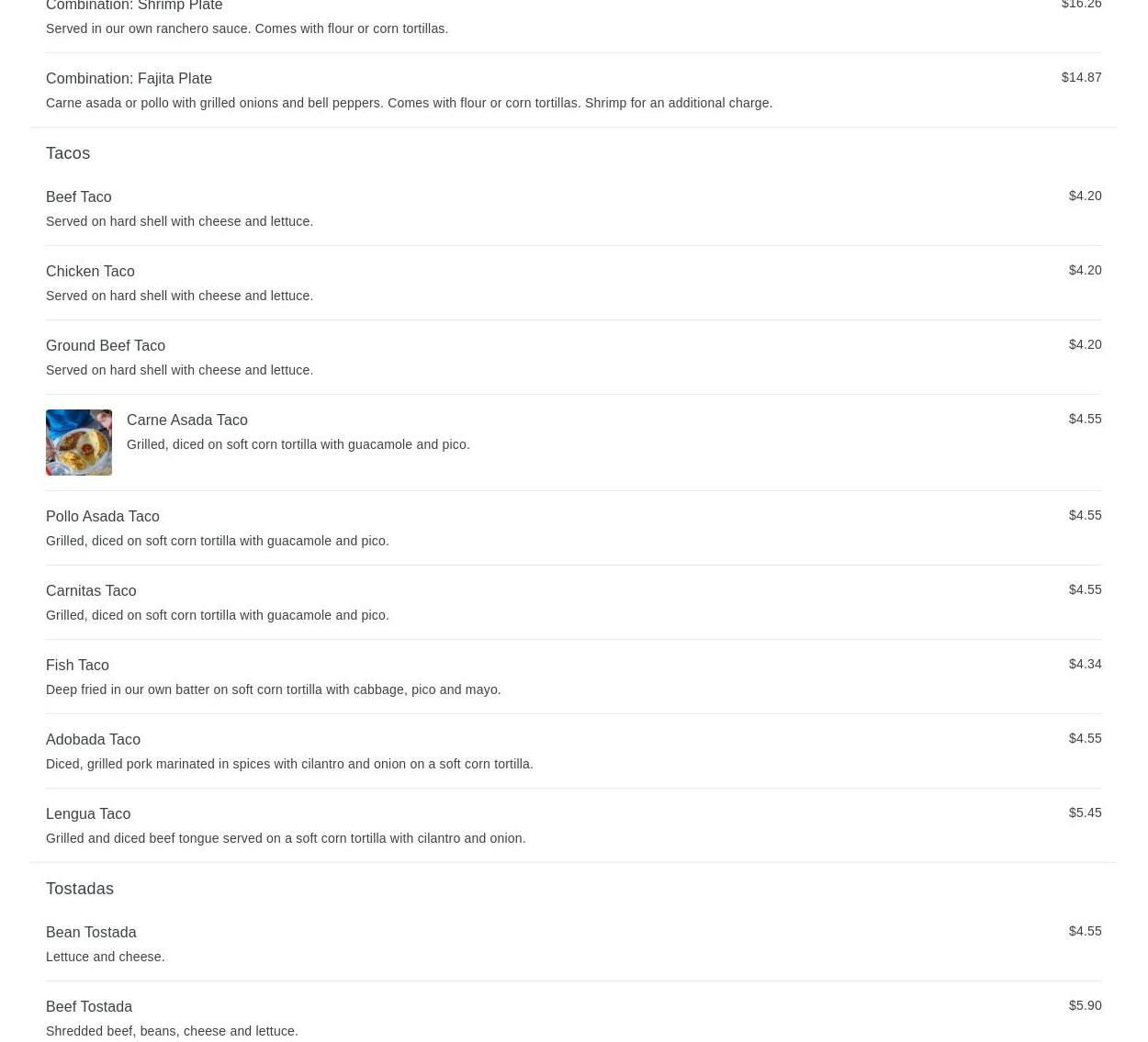Pick the Pollo Asada Taco item
Screen dimensions: 1148x1042
coord(573,528)
